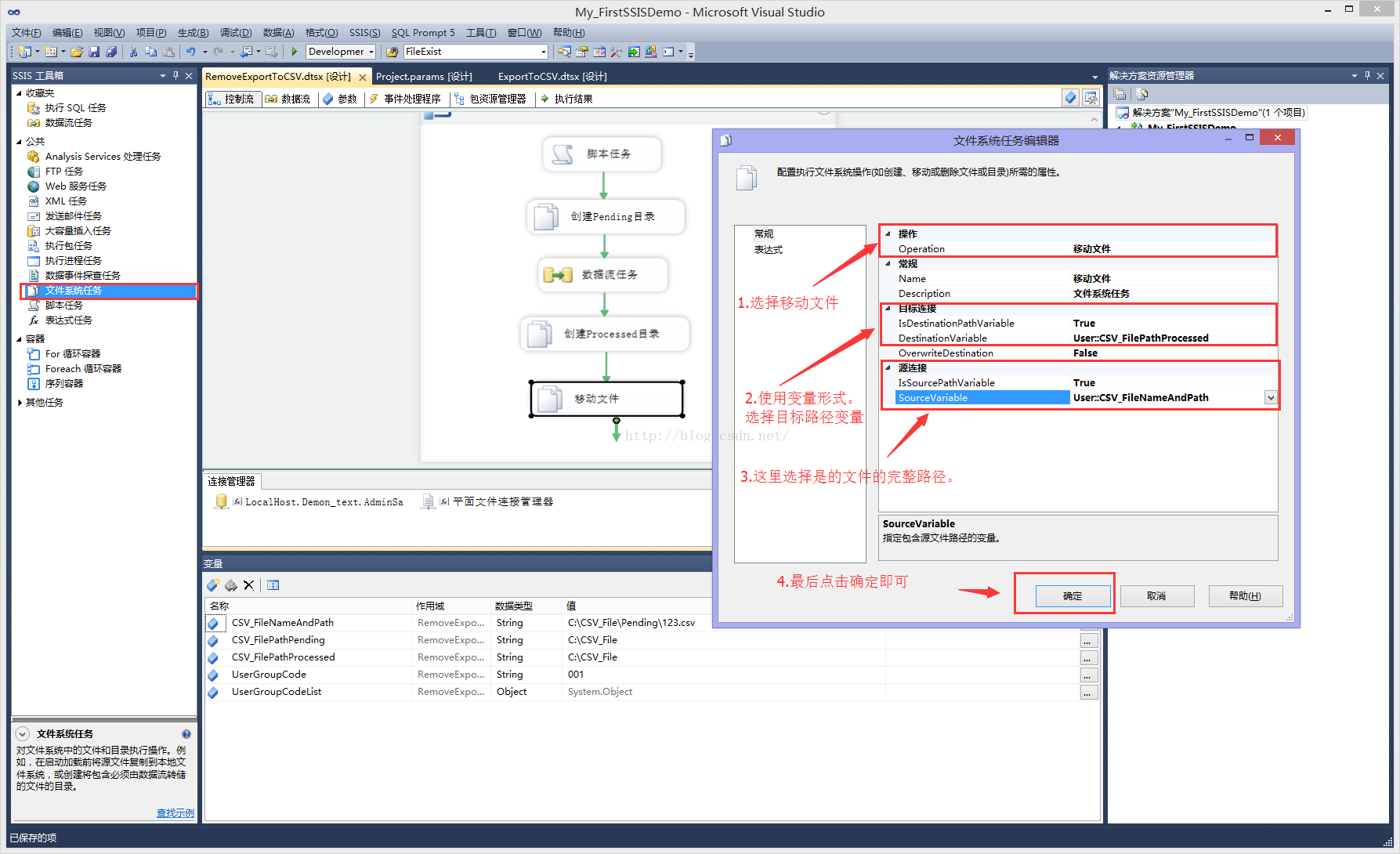1400x854 pixels.
Task: Click the Save All toolbar icon
Action: tap(111, 52)
